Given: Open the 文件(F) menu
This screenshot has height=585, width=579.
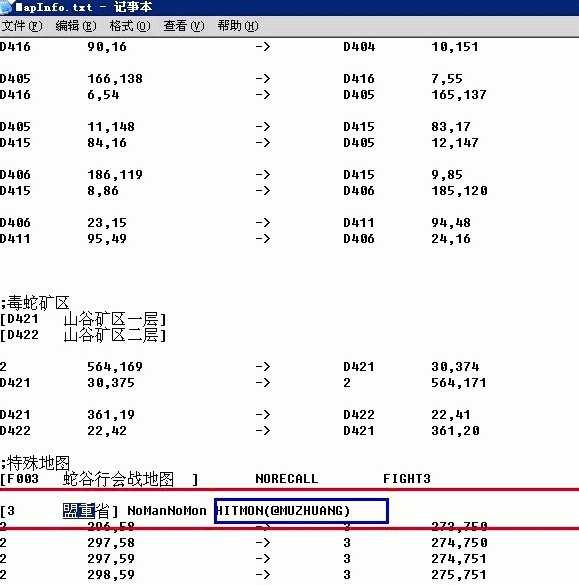Looking at the screenshot, I should pos(22,26).
